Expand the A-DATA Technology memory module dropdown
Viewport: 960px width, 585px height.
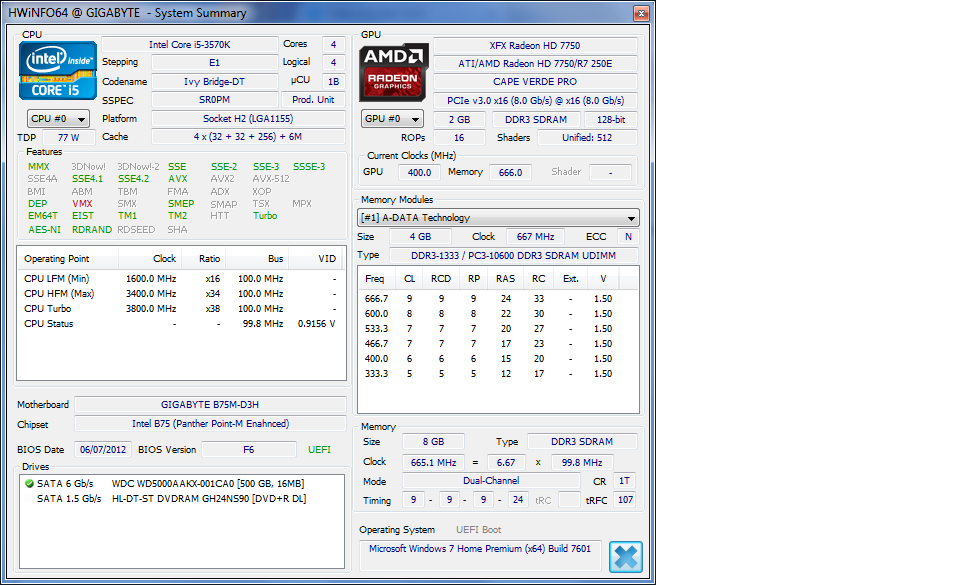click(x=498, y=218)
